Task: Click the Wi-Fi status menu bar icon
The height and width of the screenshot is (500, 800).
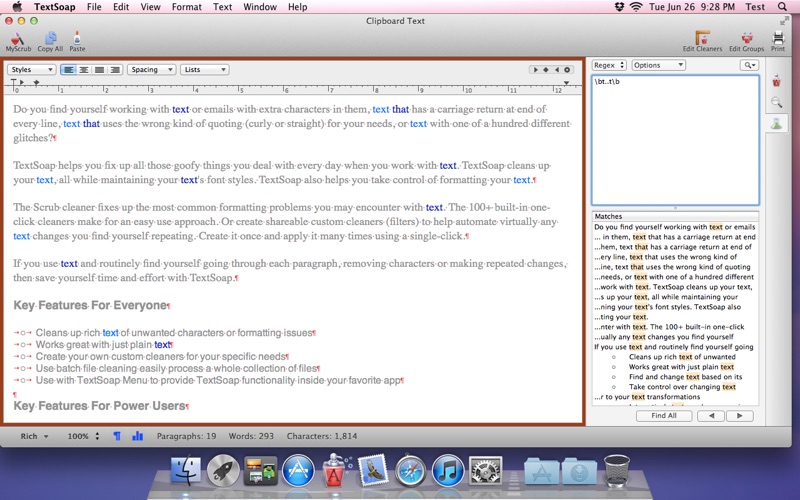Action: click(x=636, y=7)
